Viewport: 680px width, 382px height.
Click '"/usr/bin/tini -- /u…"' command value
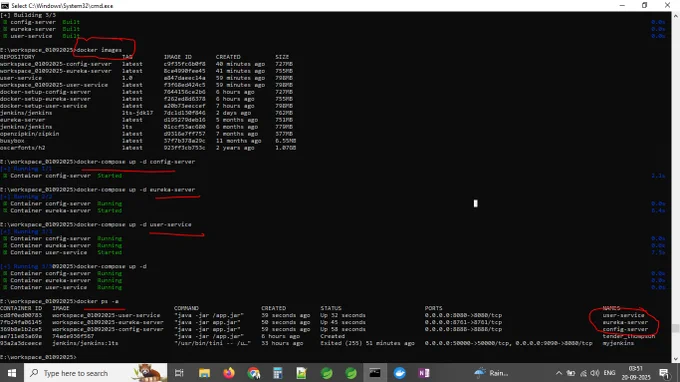pos(212,343)
